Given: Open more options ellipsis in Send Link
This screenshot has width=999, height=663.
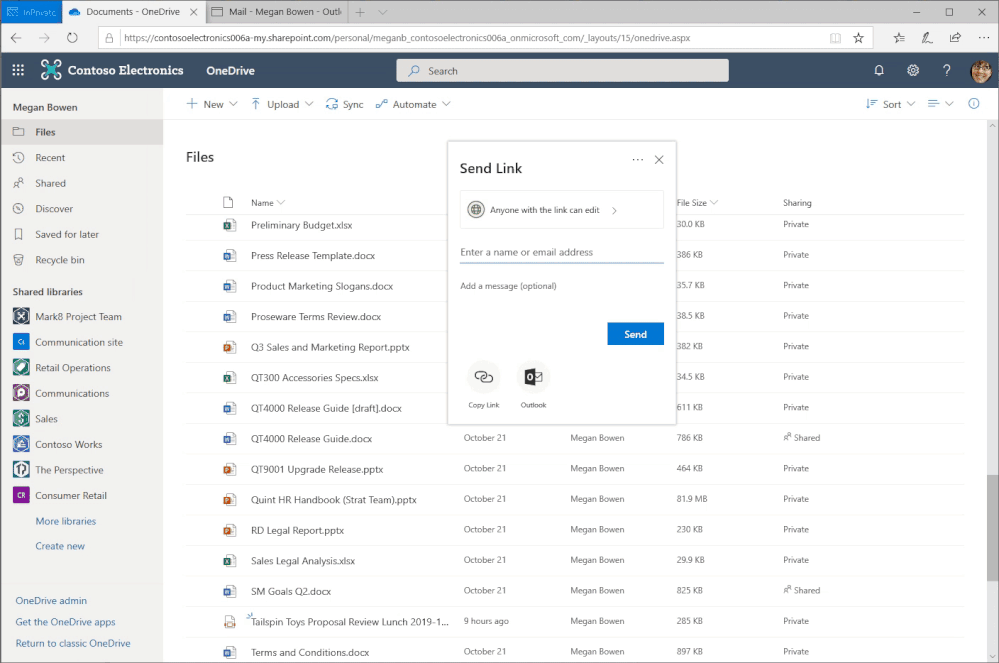Looking at the screenshot, I should [637, 160].
